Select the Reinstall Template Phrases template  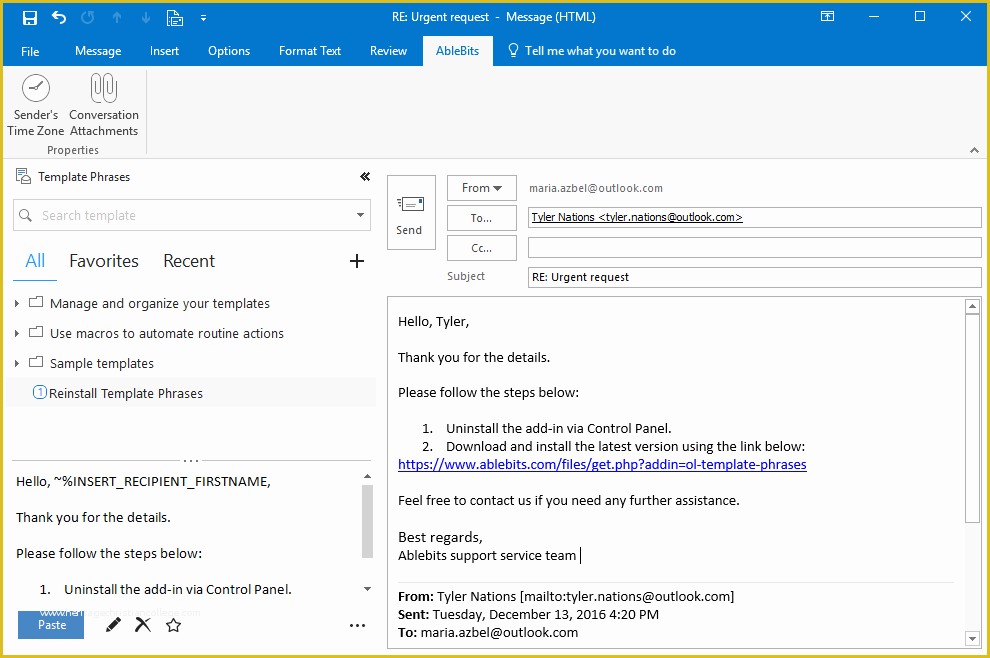126,393
